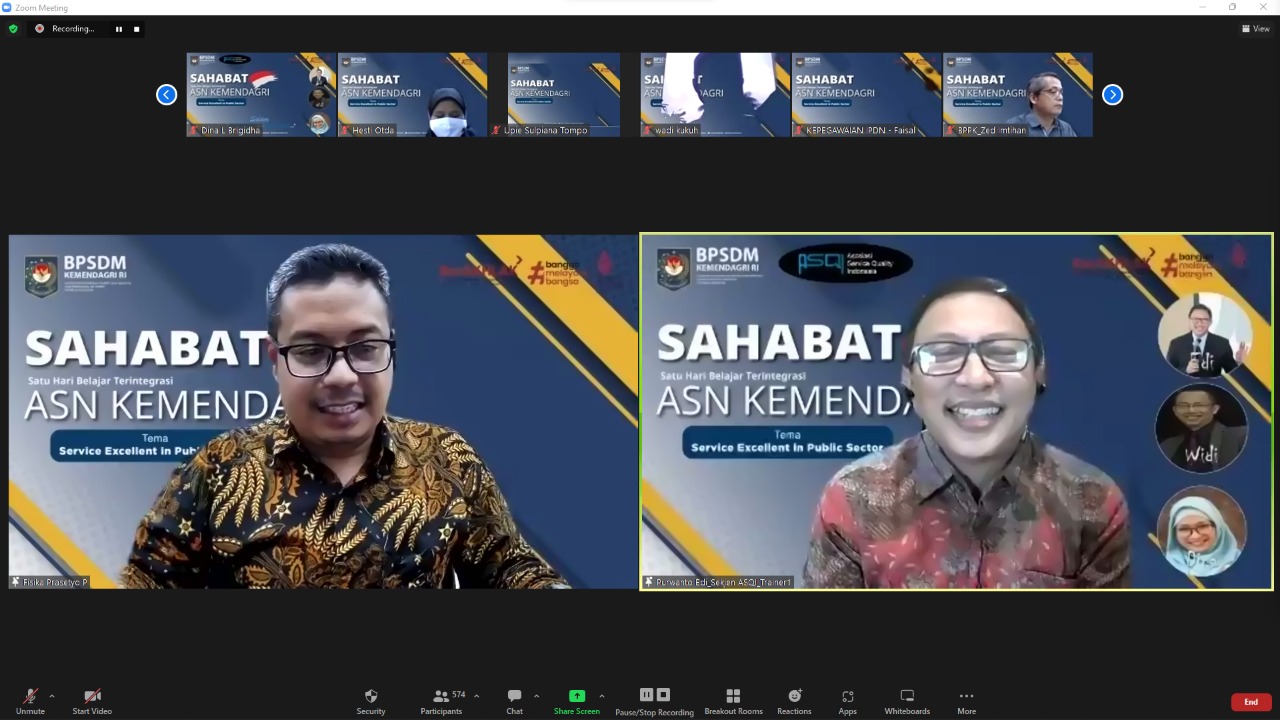
Task: Click Fisika Prasetyo P's video tile
Action: (x=323, y=411)
